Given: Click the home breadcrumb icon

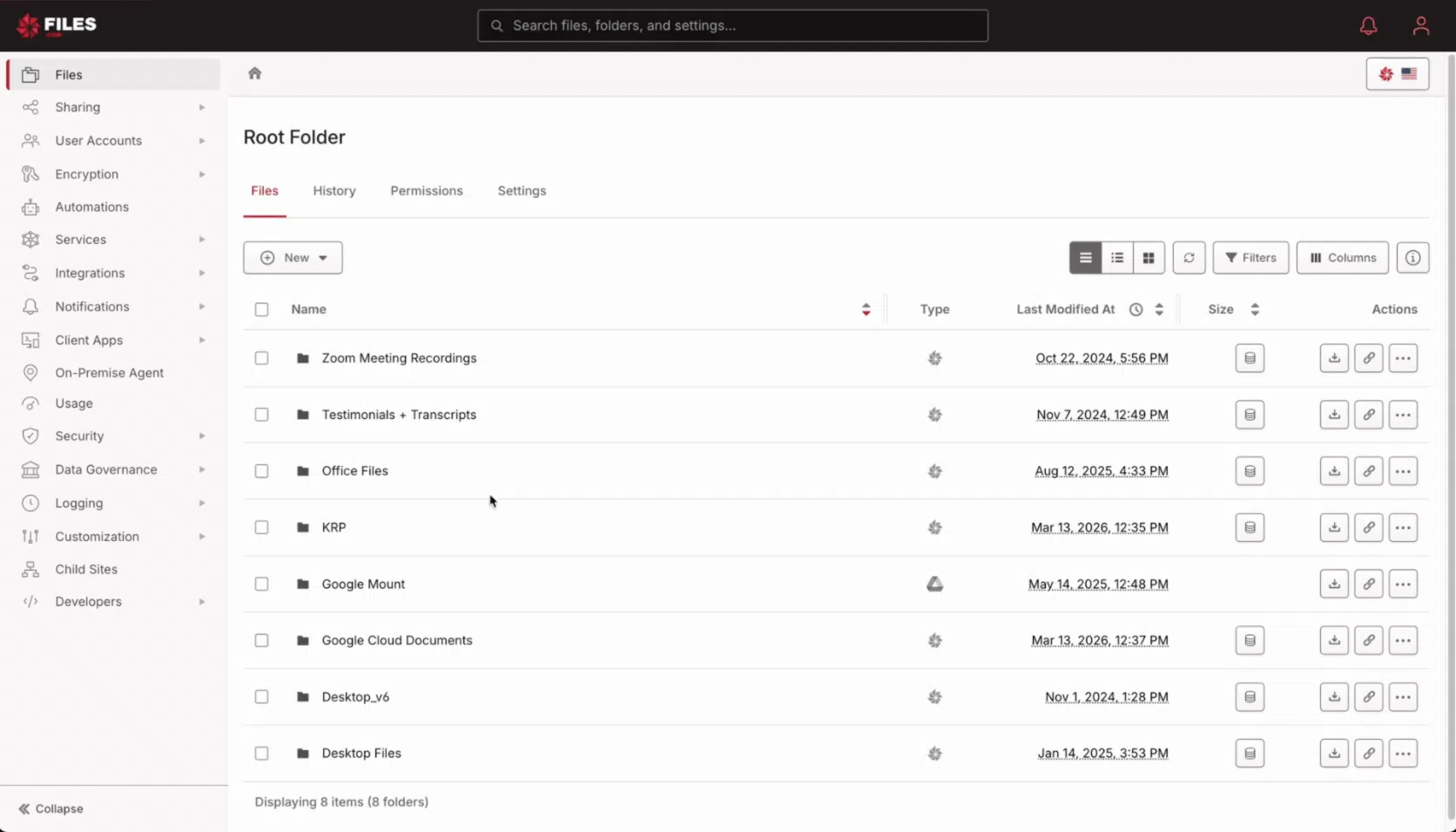Looking at the screenshot, I should tap(254, 73).
